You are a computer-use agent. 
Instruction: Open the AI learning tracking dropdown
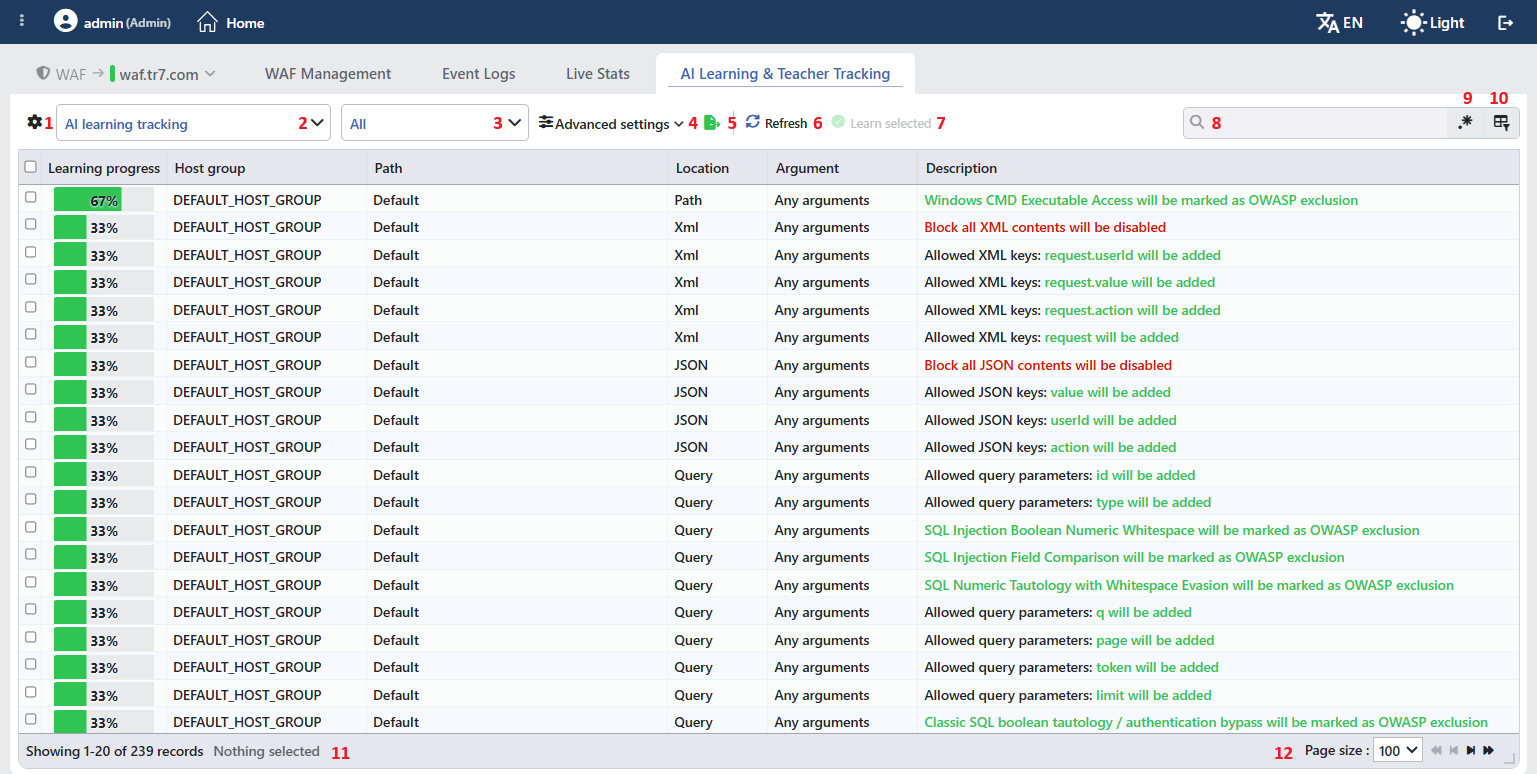point(193,124)
